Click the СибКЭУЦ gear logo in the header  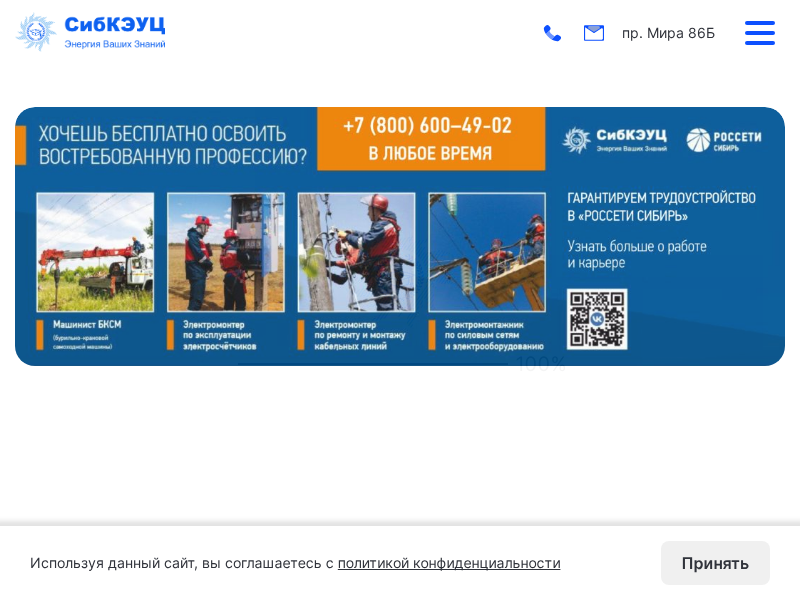coord(36,32)
